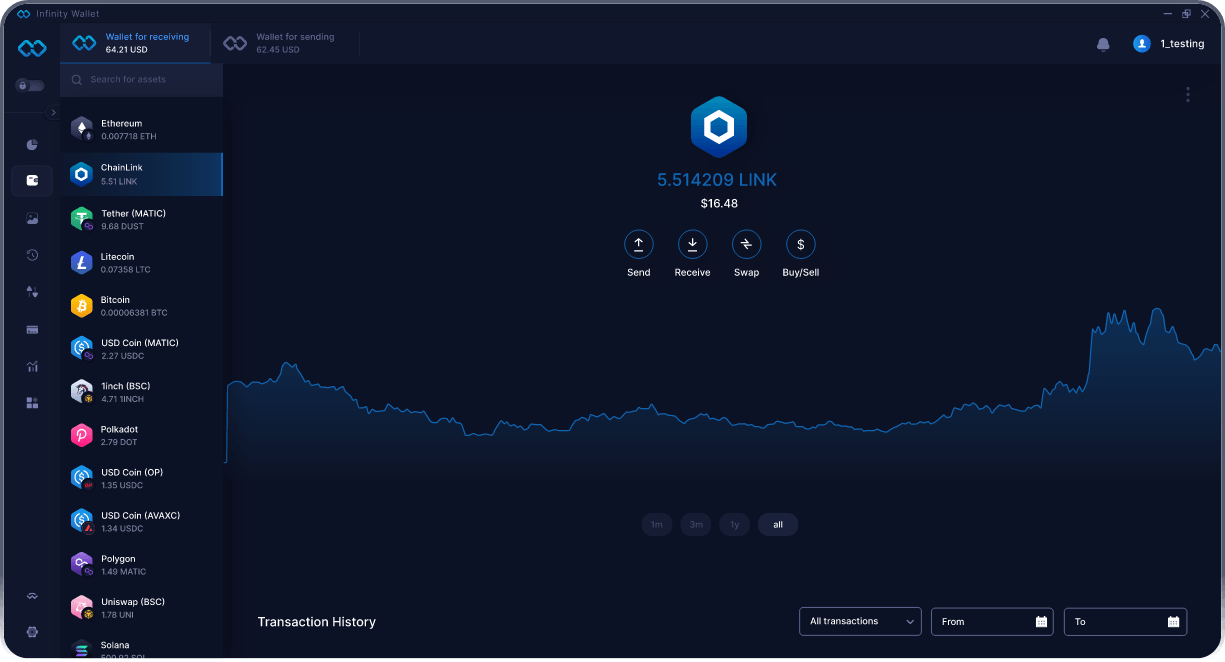Select the 3m chart range
Viewport: 1225px width, 662px height.
(696, 525)
